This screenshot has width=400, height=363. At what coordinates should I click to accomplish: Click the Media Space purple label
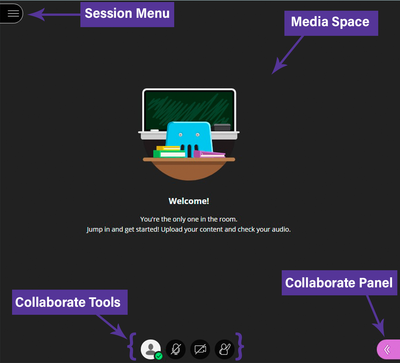[331, 22]
